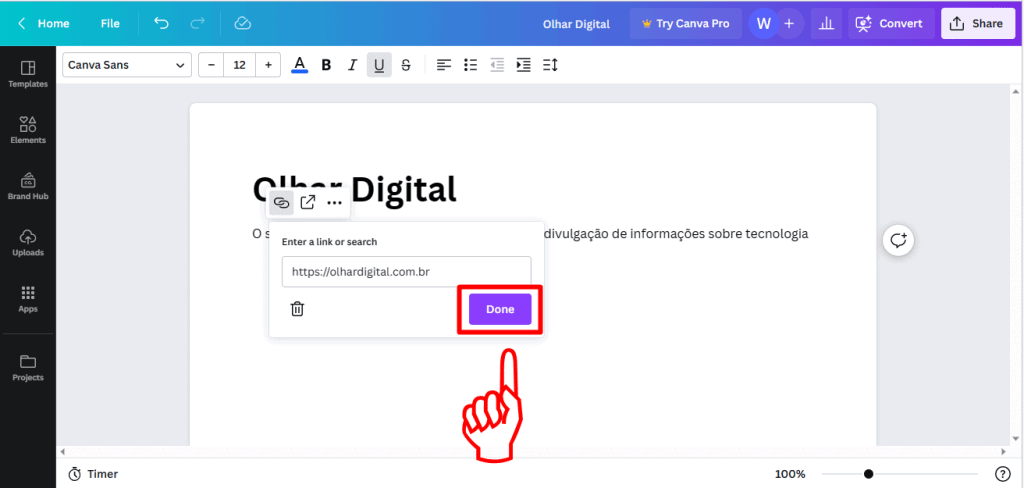Viewport: 1024px width, 488px height.
Task: Toggle underline text formatting
Action: tap(379, 65)
